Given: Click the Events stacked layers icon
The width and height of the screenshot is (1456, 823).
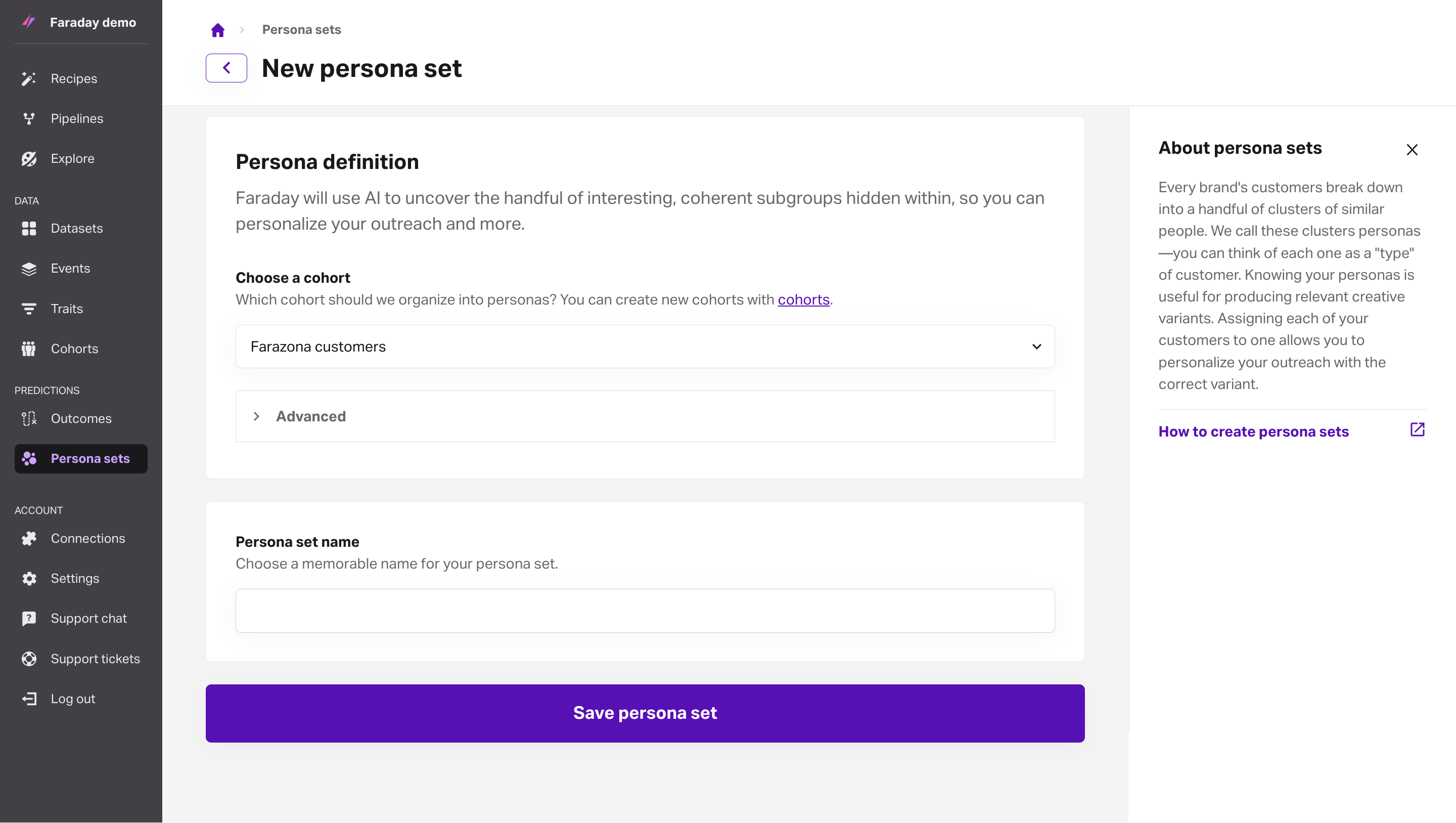Looking at the screenshot, I should tap(29, 269).
